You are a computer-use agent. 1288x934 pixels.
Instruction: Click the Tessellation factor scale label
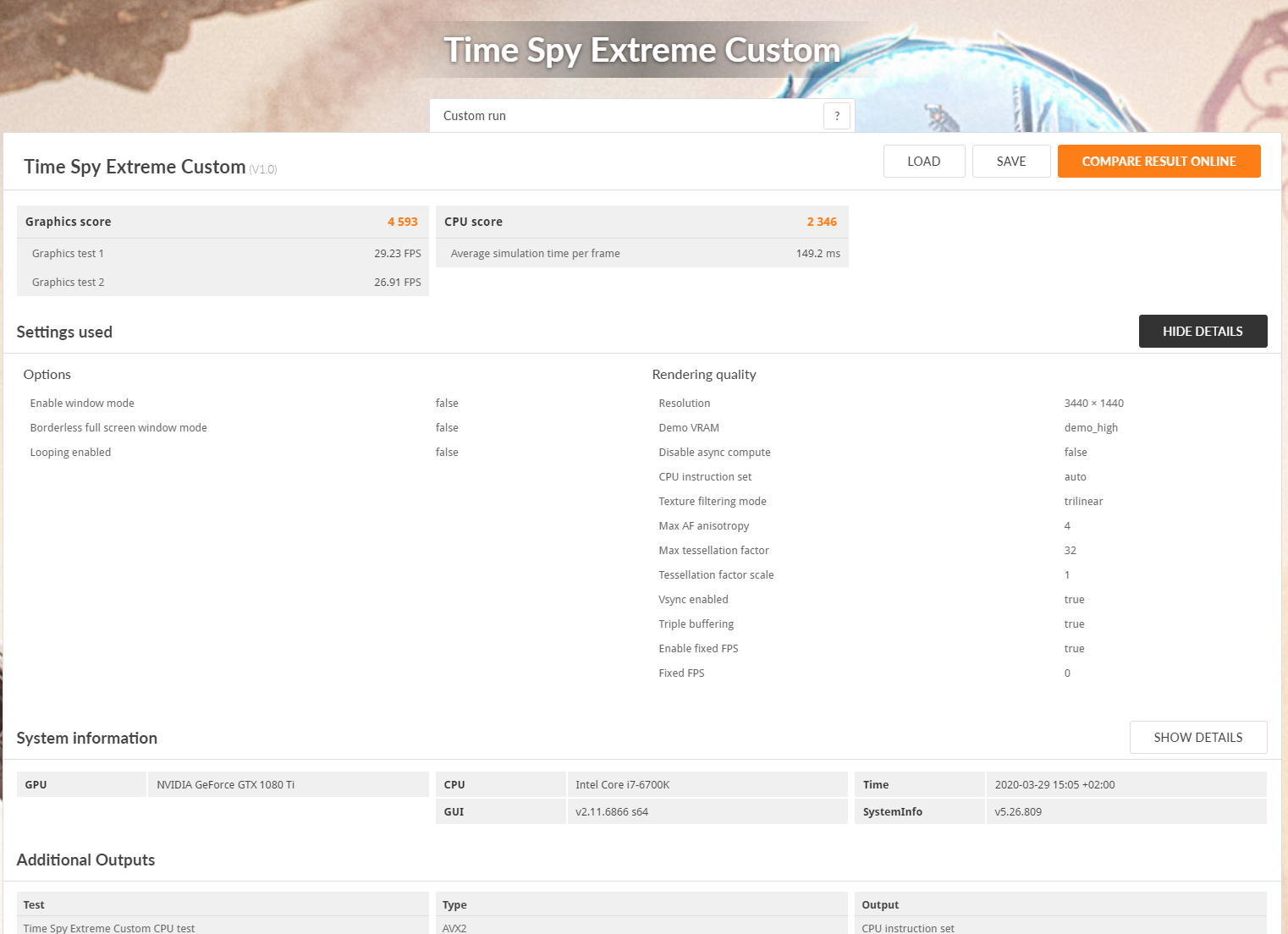tap(716, 575)
